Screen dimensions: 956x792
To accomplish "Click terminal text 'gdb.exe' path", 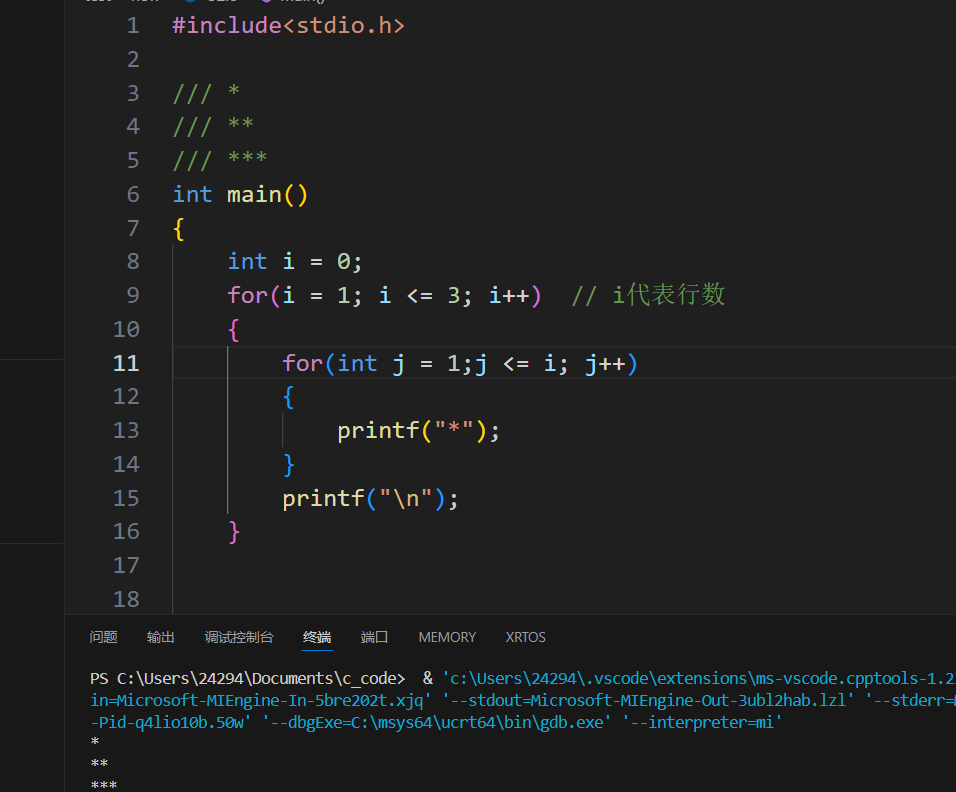I will pos(573,722).
